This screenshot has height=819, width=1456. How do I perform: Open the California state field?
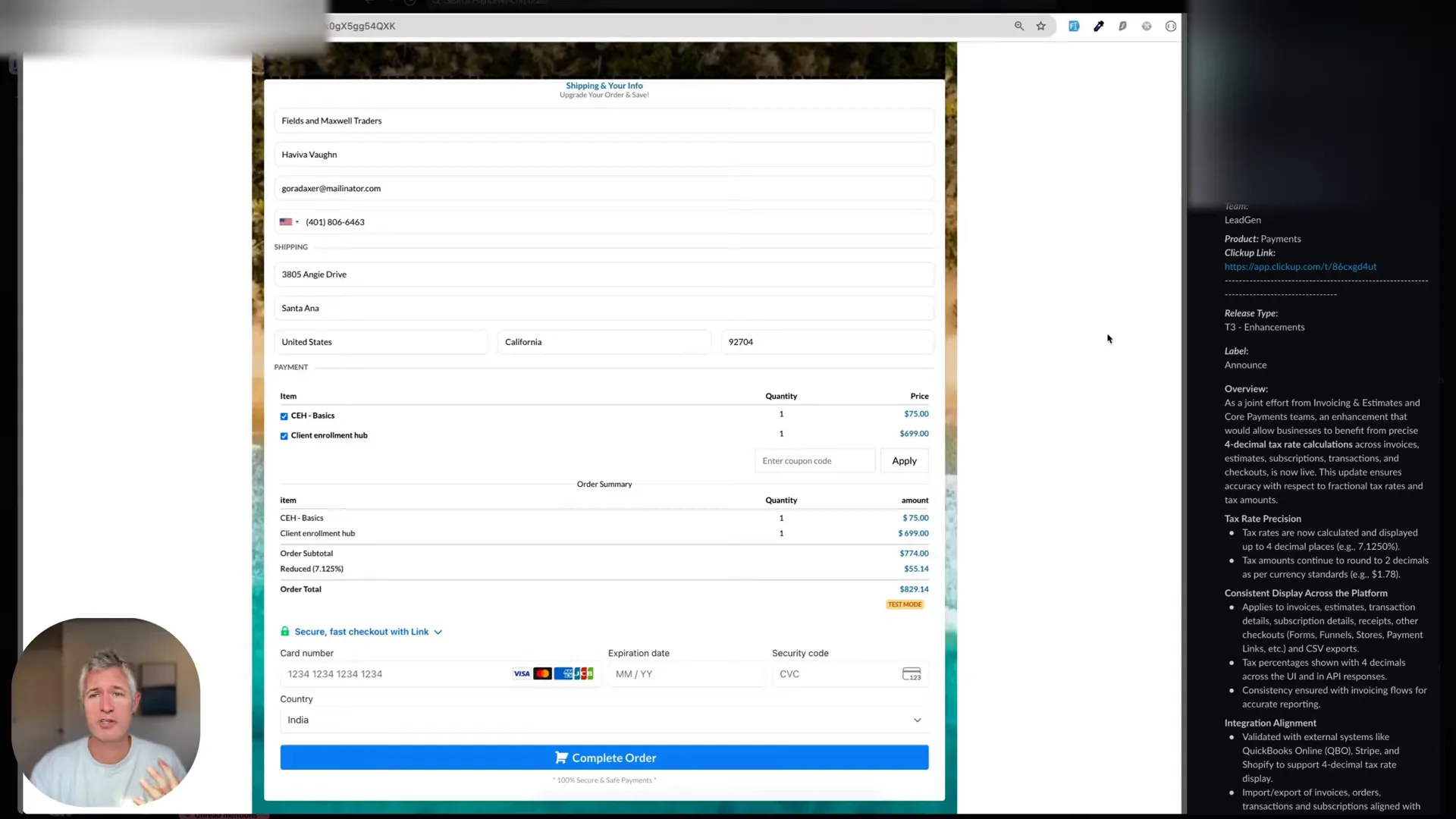pos(604,342)
